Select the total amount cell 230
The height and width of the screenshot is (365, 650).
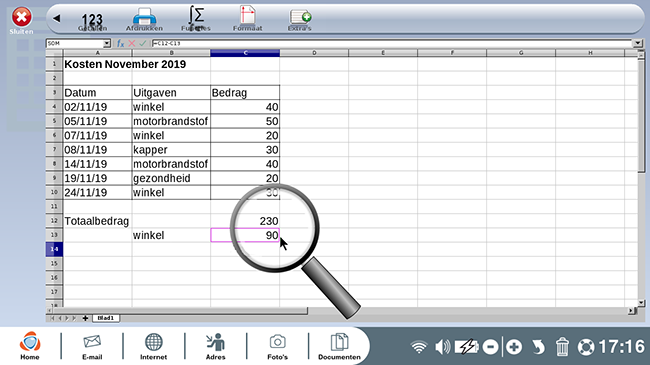pos(245,221)
